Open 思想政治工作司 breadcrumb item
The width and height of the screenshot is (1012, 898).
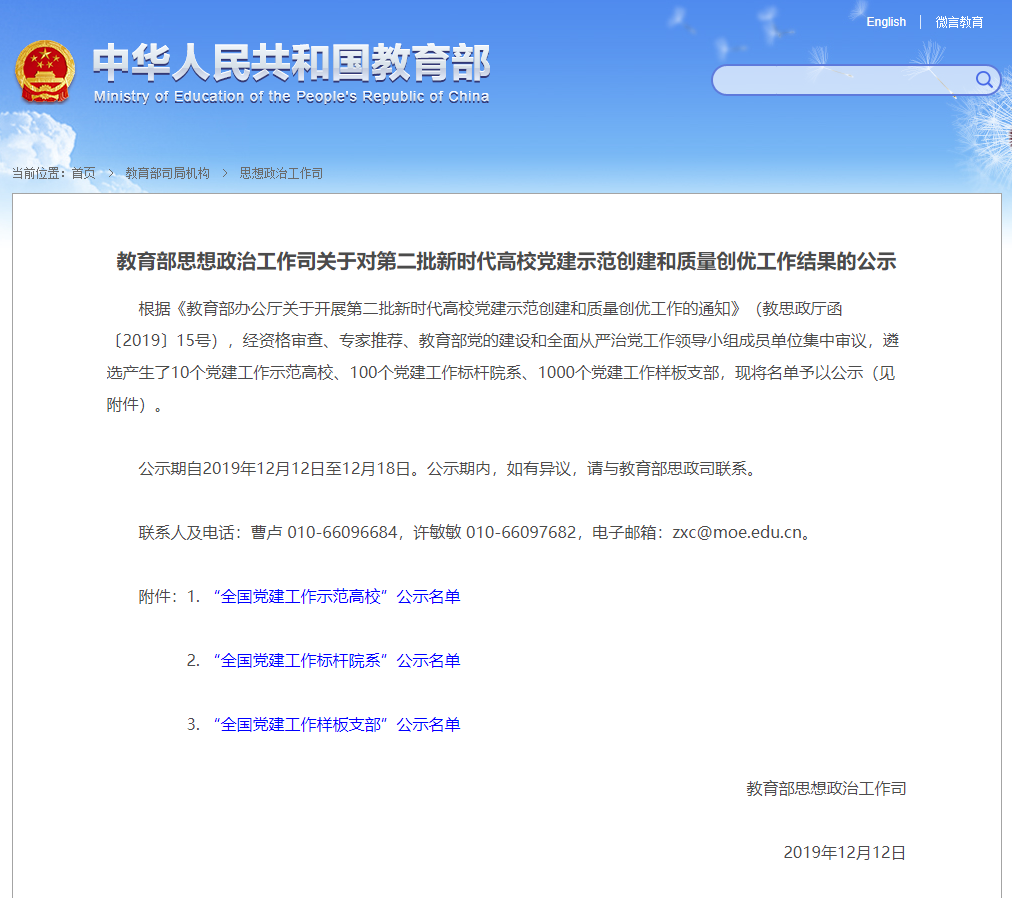point(281,173)
